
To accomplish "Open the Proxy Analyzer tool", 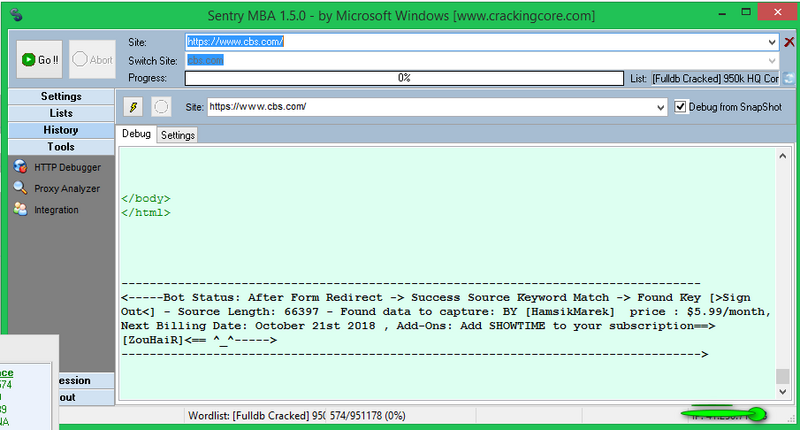I will click(x=57, y=188).
